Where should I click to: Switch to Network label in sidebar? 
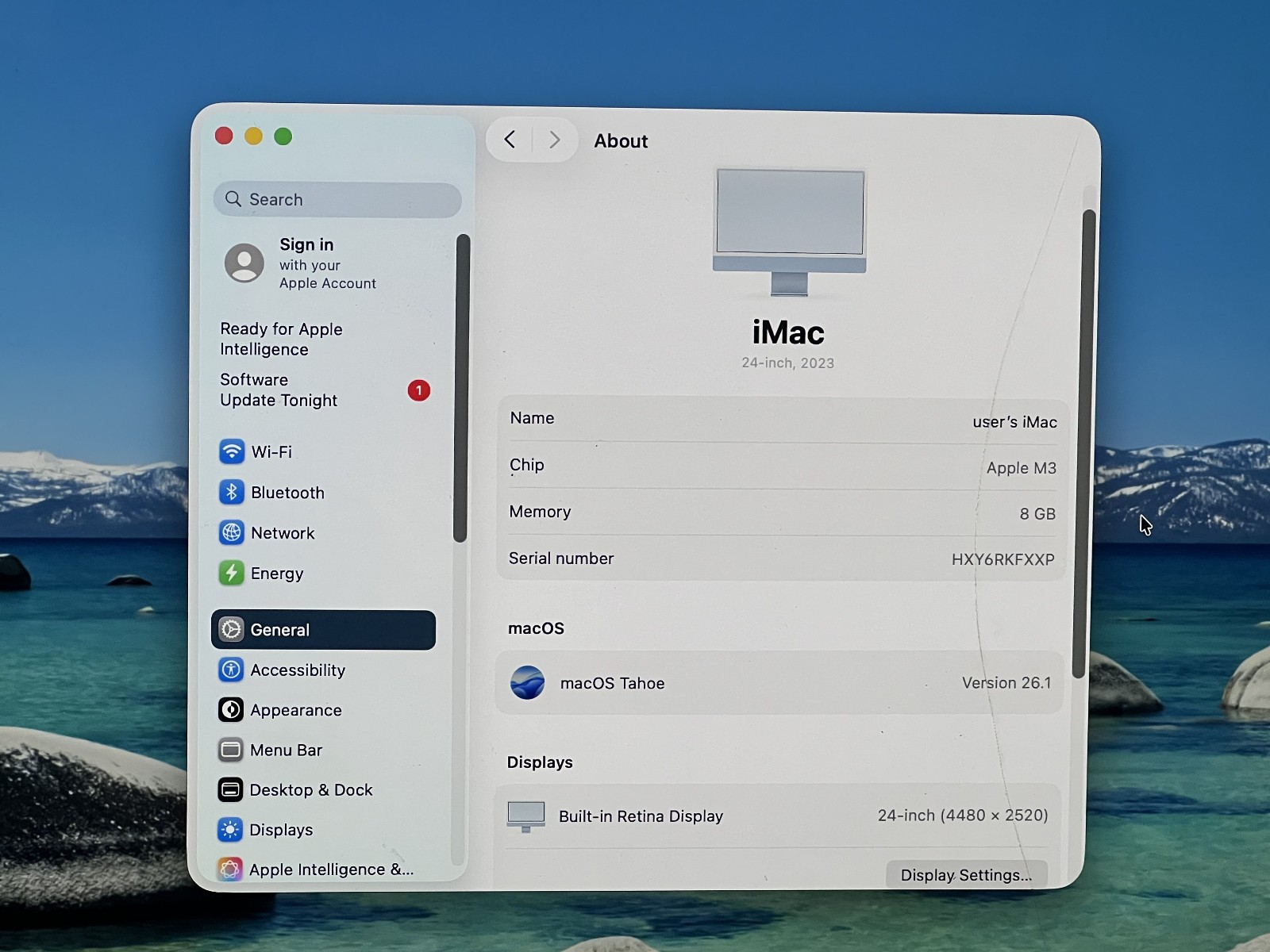(x=283, y=532)
